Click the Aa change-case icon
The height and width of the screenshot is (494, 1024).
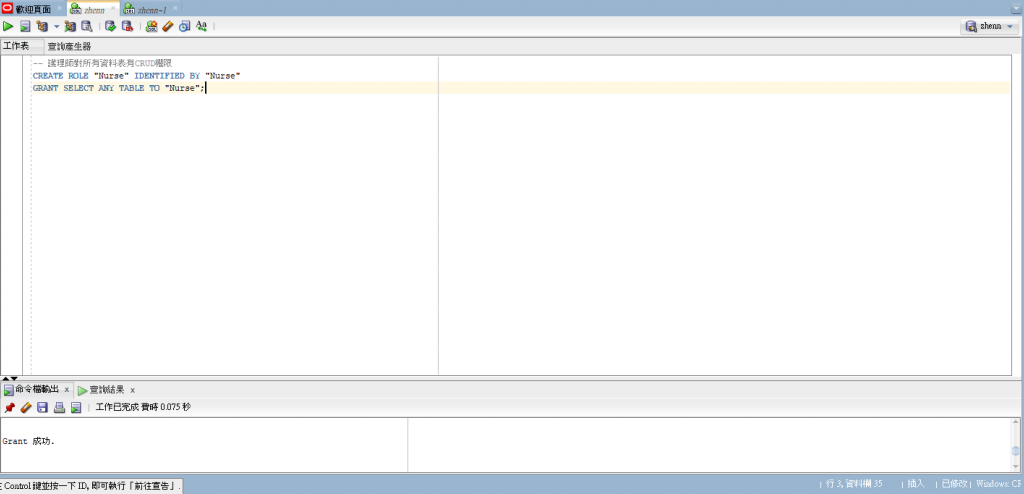tap(201, 26)
